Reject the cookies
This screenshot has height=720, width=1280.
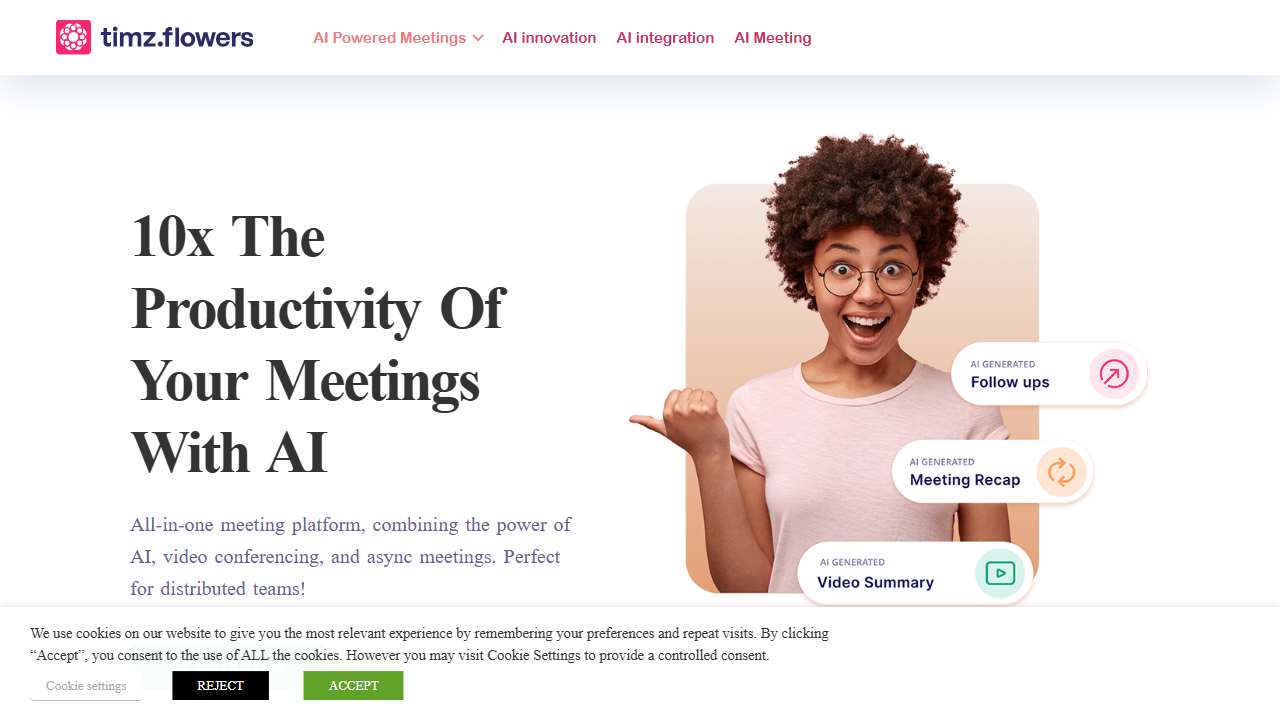click(x=220, y=685)
